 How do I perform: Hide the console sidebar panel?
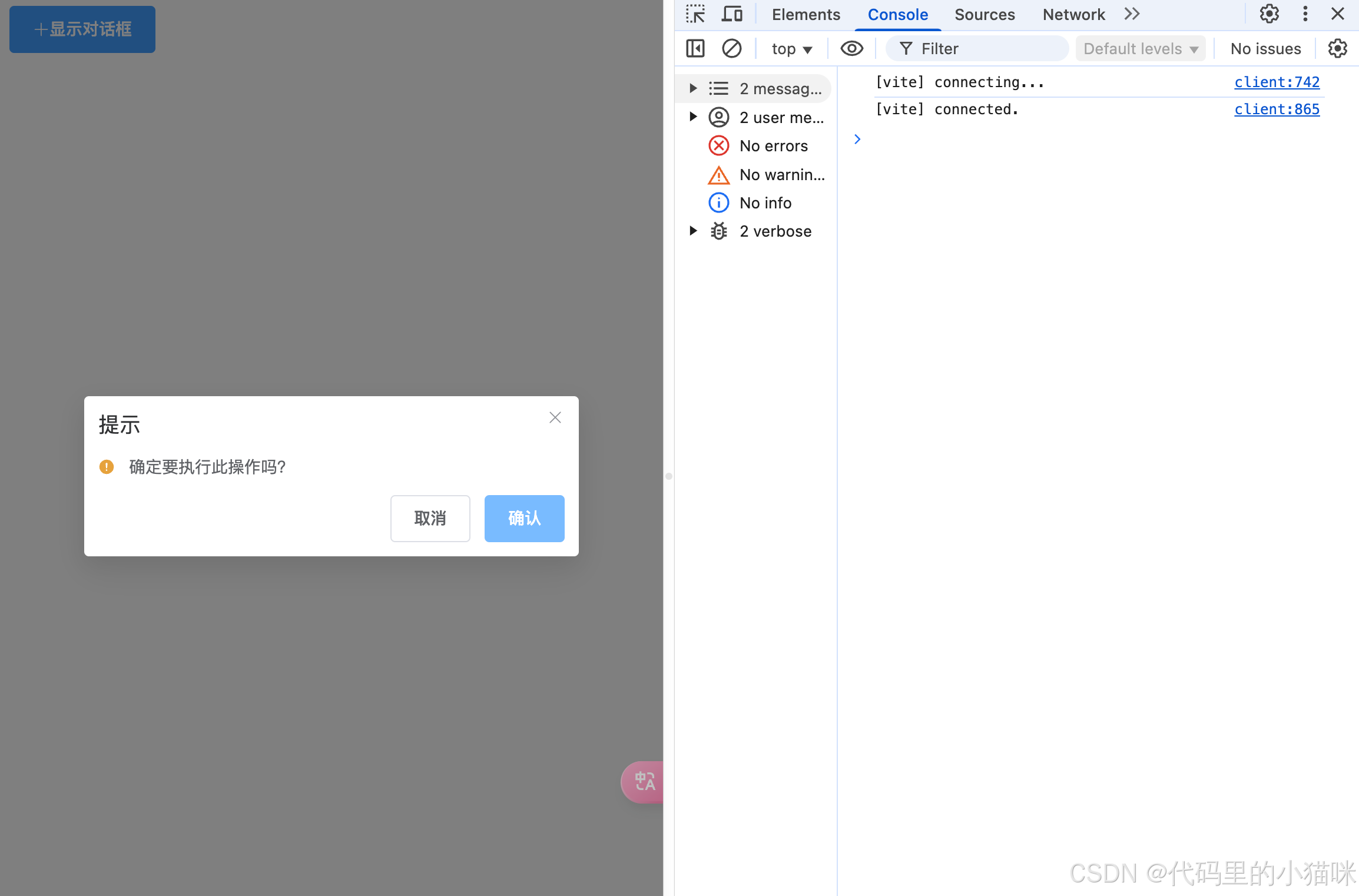click(695, 48)
